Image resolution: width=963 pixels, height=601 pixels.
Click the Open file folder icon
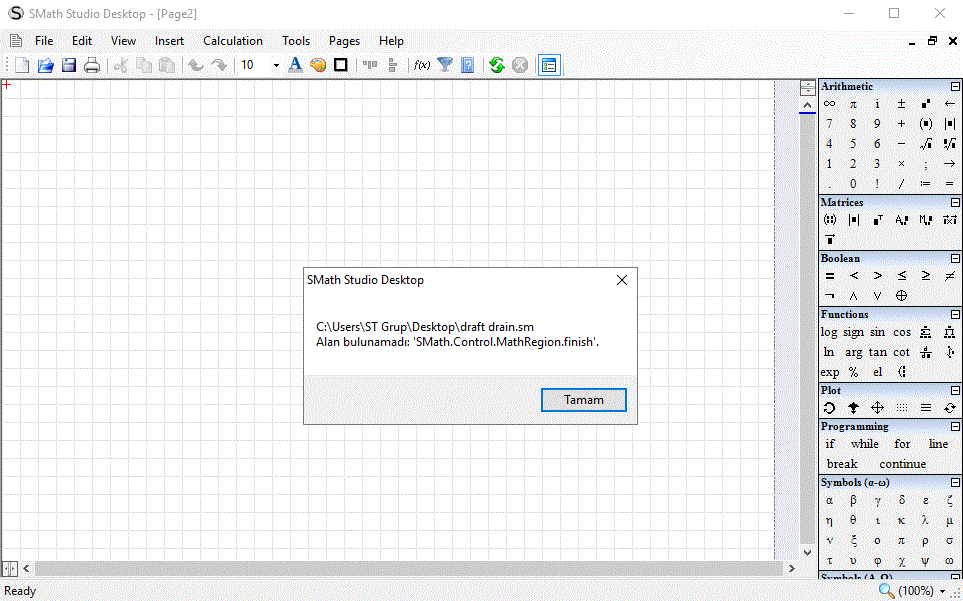click(45, 65)
